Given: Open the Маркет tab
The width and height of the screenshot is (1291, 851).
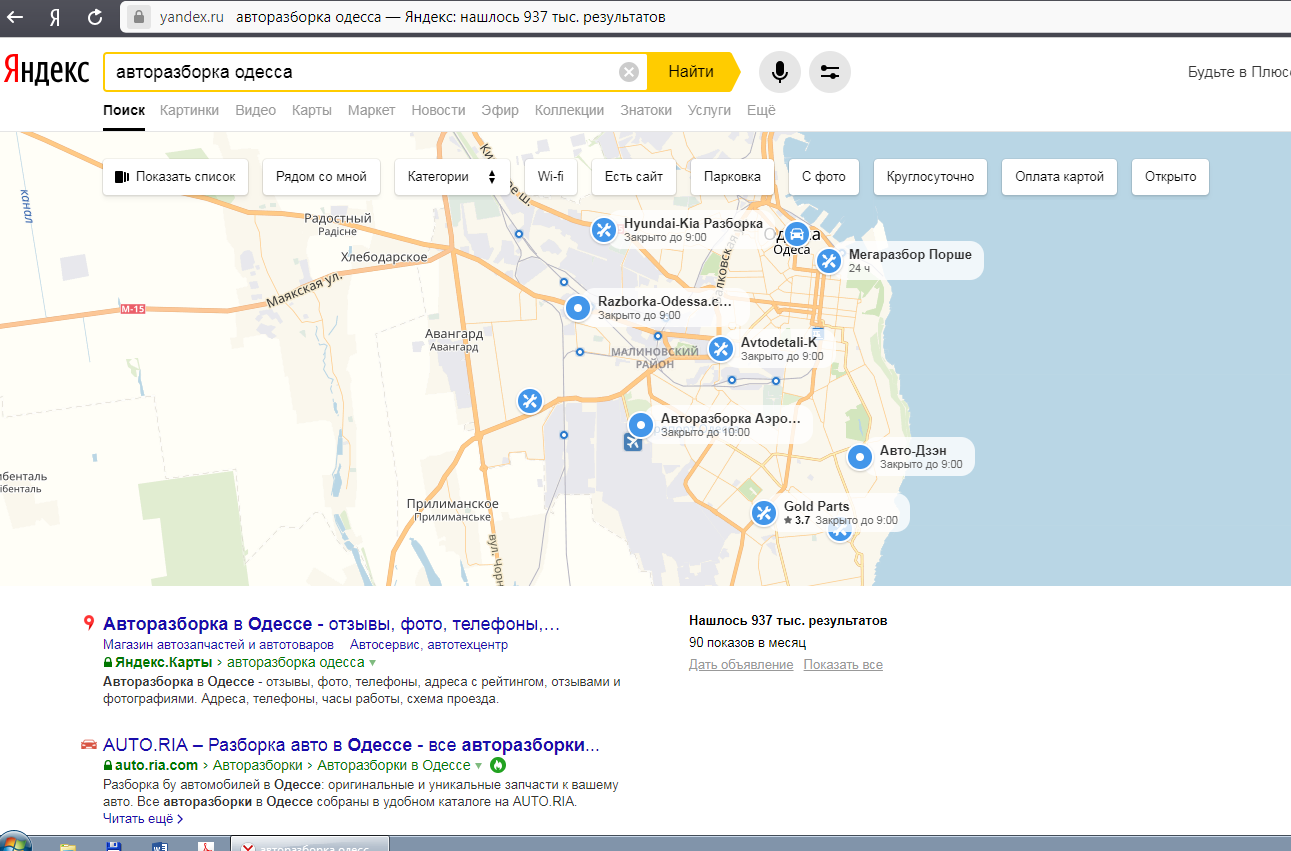Looking at the screenshot, I should point(372,110).
